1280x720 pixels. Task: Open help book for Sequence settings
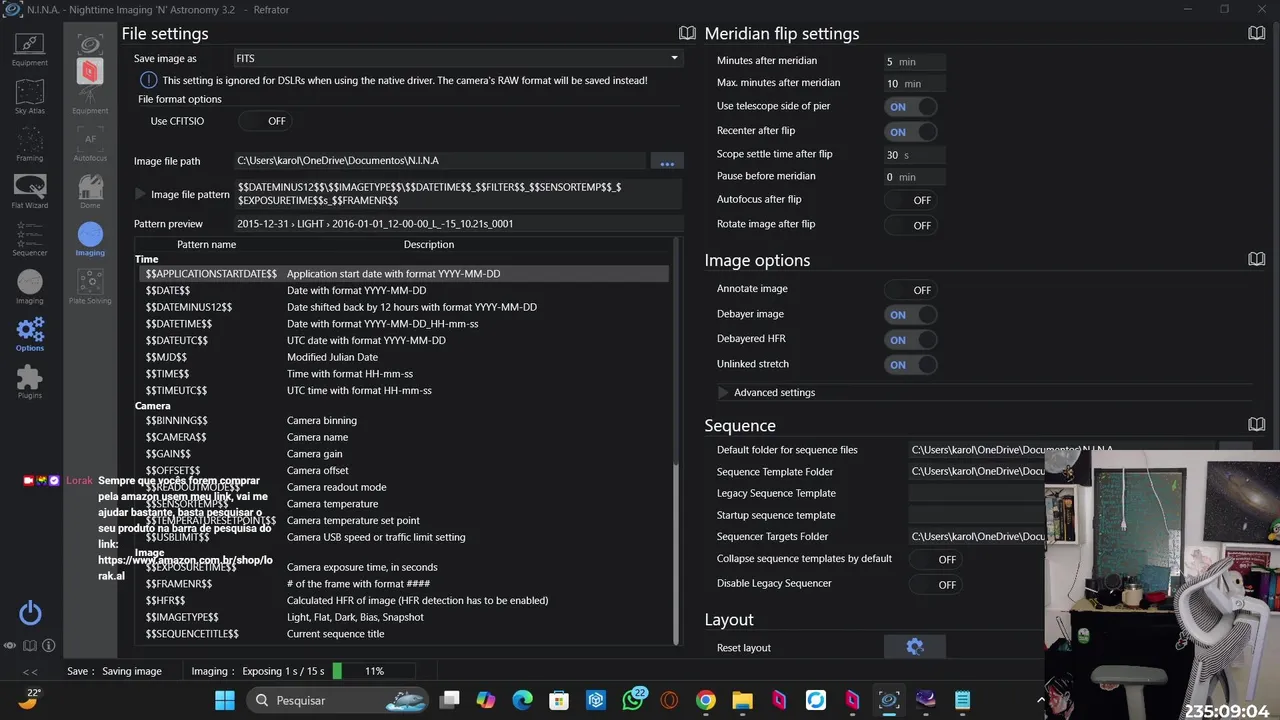pos(1257,425)
